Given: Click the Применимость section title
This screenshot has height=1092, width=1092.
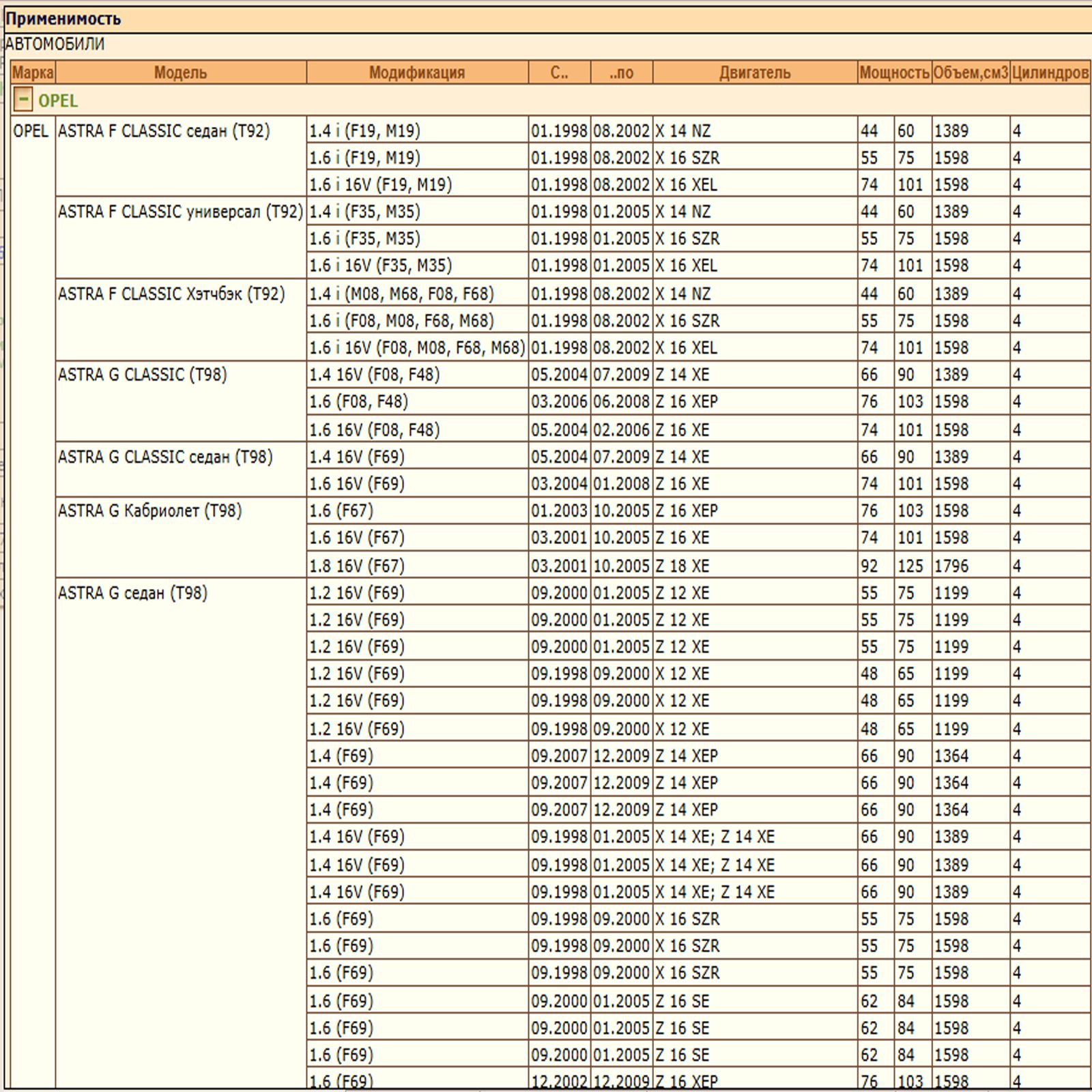Looking at the screenshot, I should 63,18.
